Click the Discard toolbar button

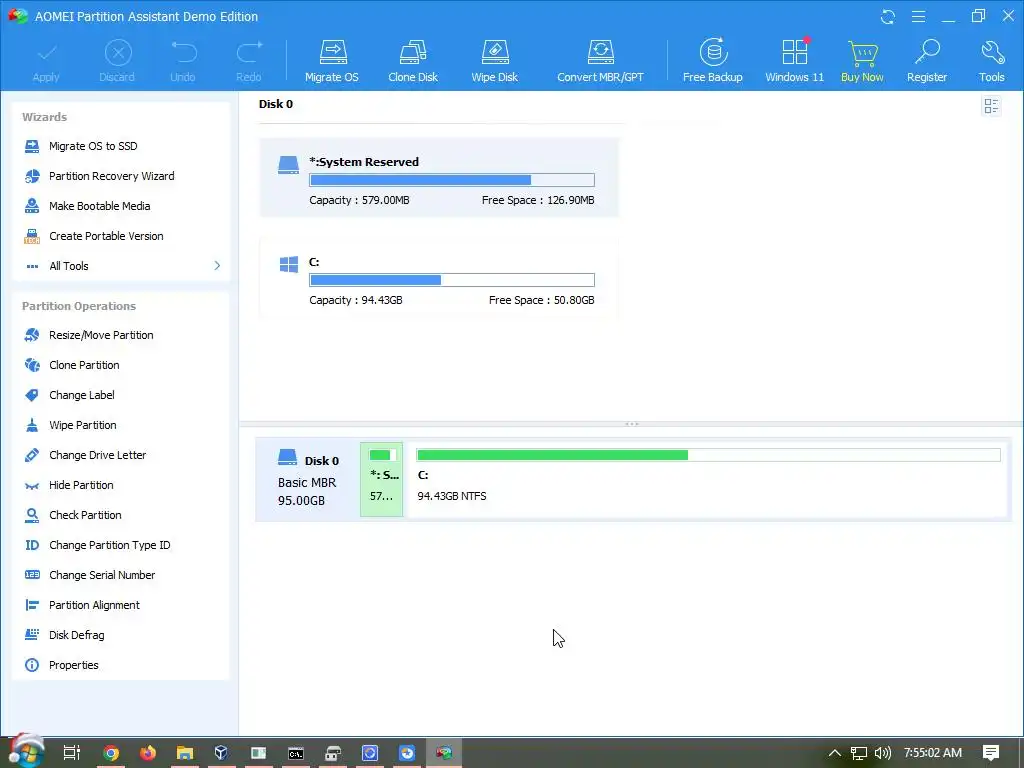point(118,61)
